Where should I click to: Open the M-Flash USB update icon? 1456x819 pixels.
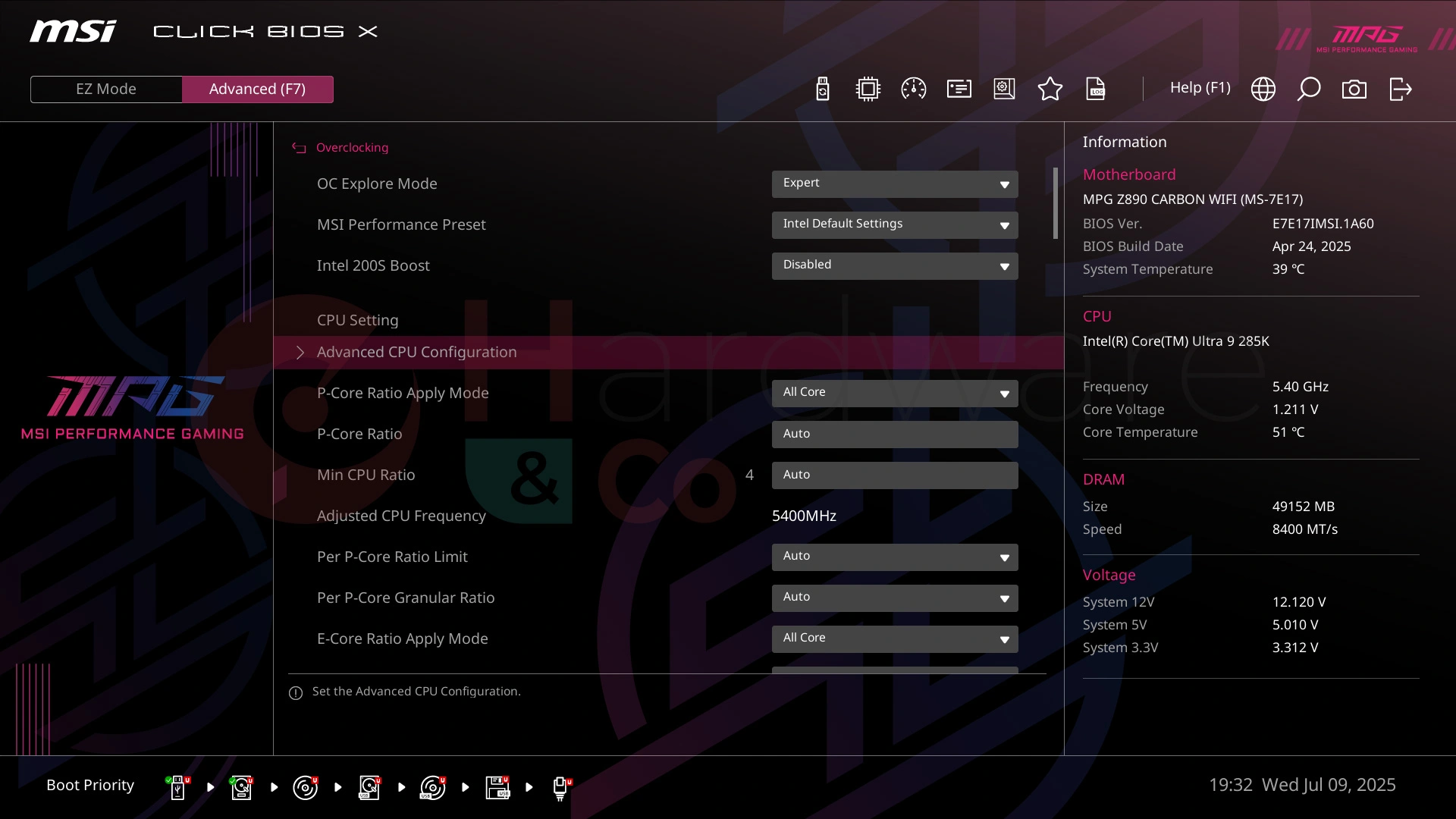tap(823, 89)
